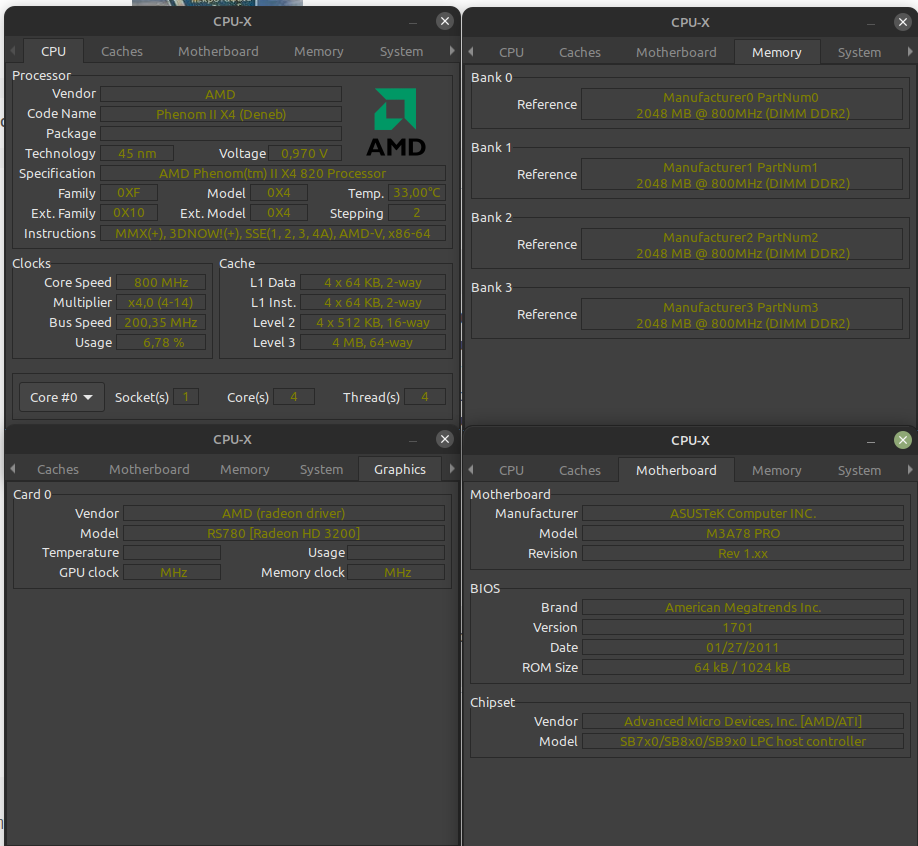Click the BIOS Date value 01/27/2011
The width and height of the screenshot is (918, 846).
(x=743, y=648)
